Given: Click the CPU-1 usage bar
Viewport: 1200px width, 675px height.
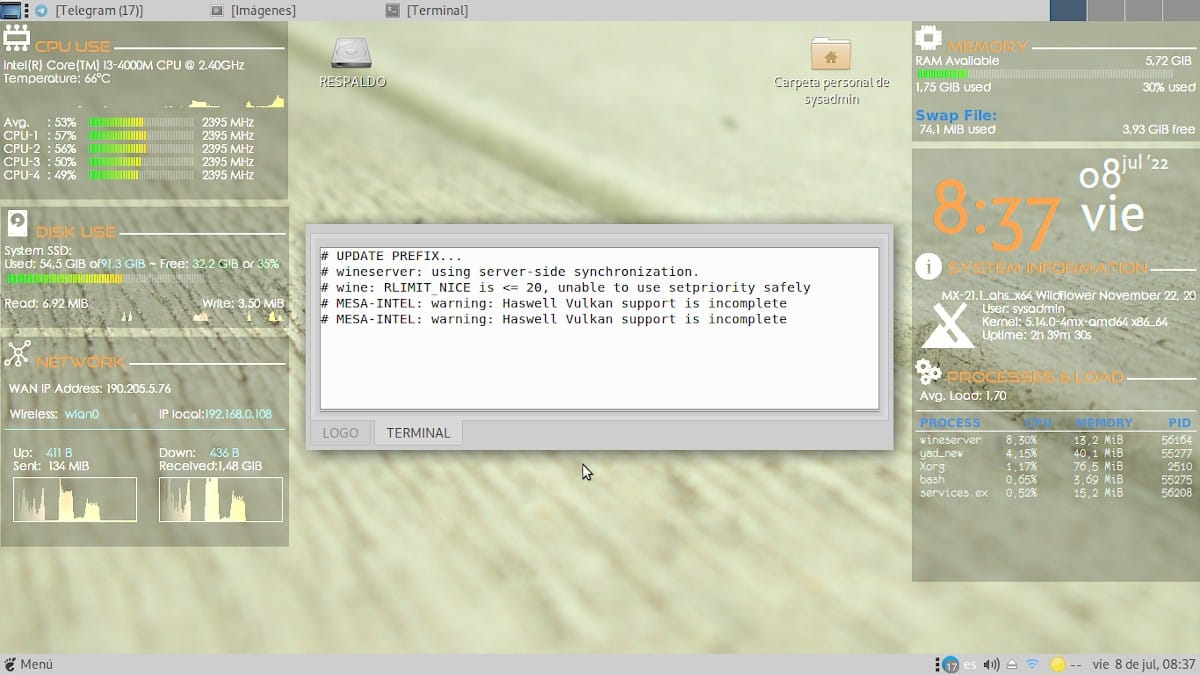Looking at the screenshot, I should click(140, 136).
